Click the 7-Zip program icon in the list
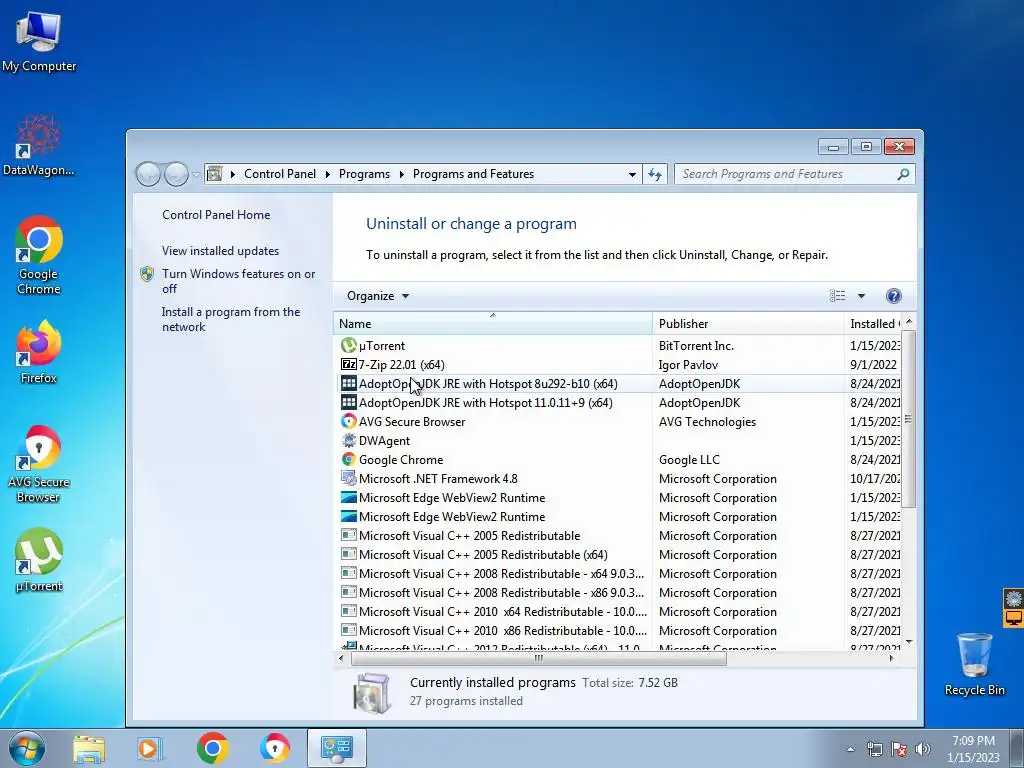Image resolution: width=1024 pixels, height=768 pixels. [x=349, y=364]
